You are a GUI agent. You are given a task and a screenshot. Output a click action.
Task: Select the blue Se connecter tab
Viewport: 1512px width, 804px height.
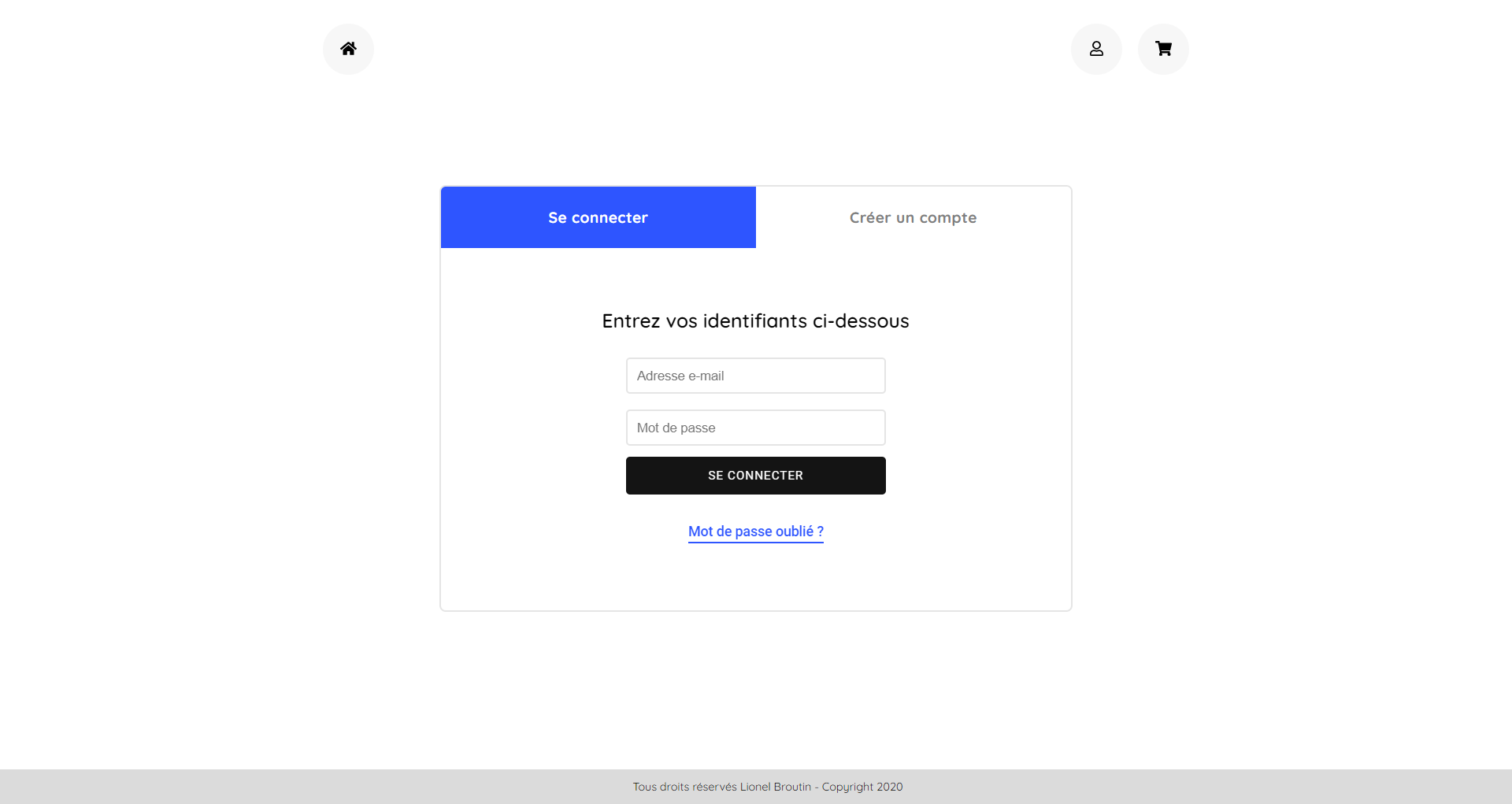point(598,217)
